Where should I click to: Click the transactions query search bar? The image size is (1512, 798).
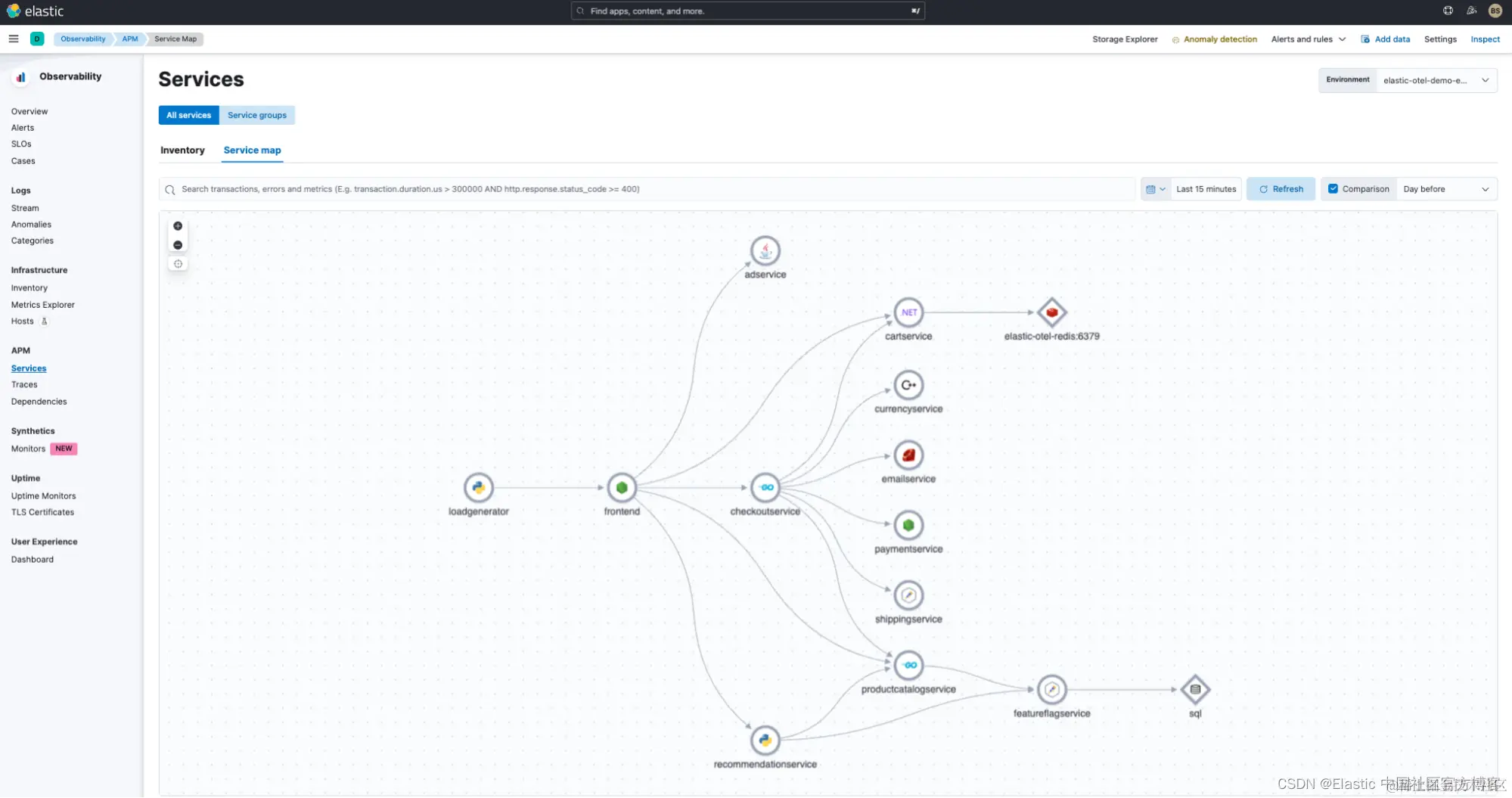click(647, 189)
